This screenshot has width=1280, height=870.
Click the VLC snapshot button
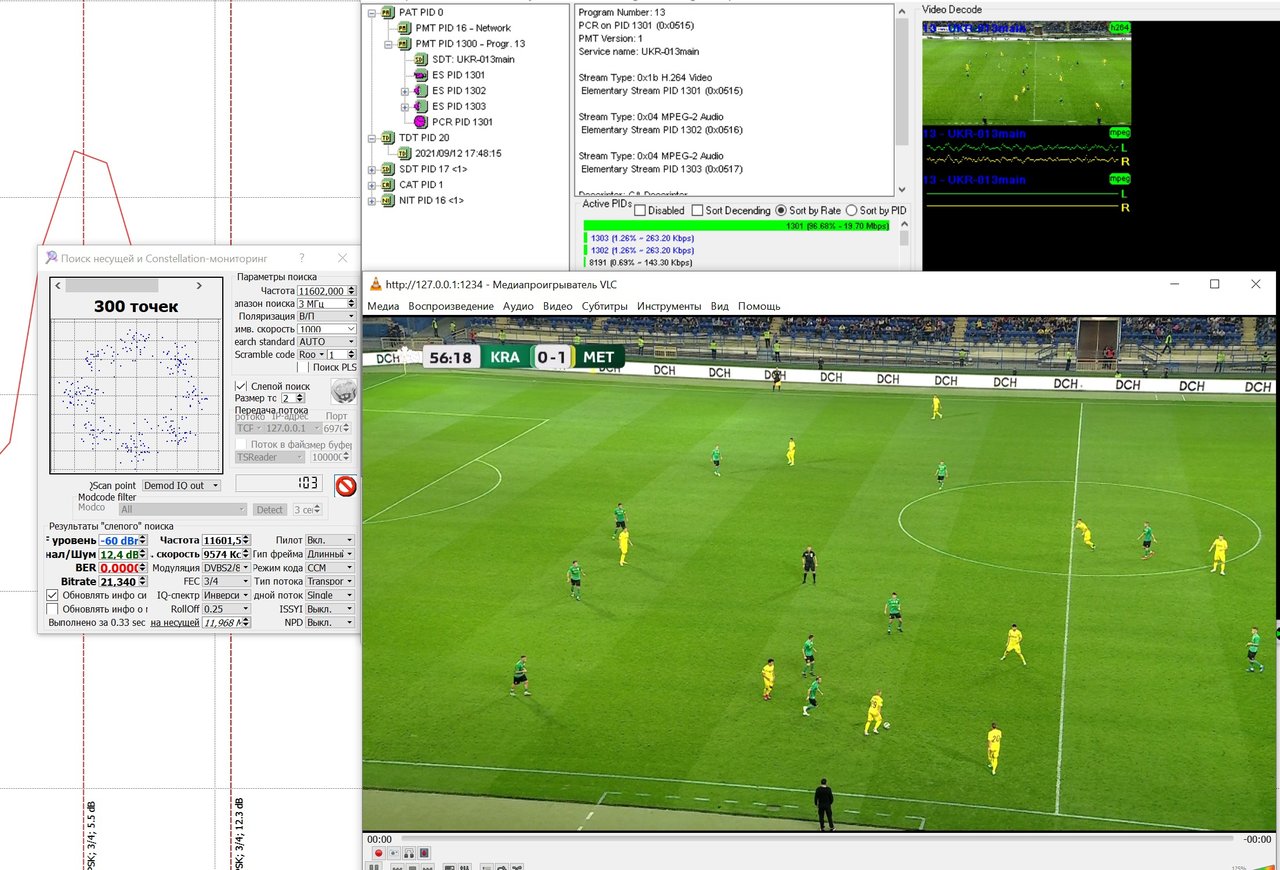click(x=394, y=853)
